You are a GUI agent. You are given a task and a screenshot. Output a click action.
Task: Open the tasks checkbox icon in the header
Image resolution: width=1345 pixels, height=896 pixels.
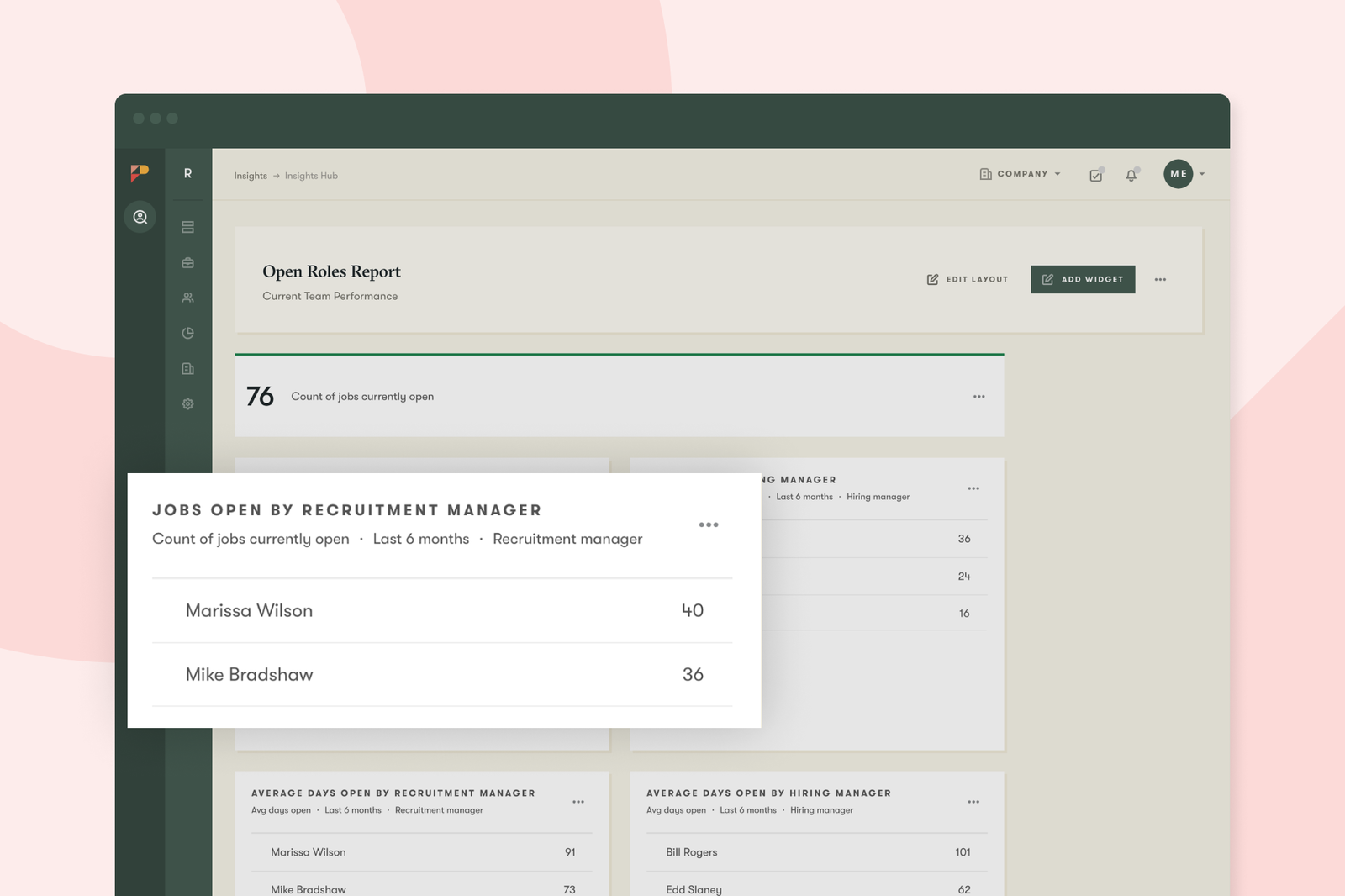point(1095,175)
